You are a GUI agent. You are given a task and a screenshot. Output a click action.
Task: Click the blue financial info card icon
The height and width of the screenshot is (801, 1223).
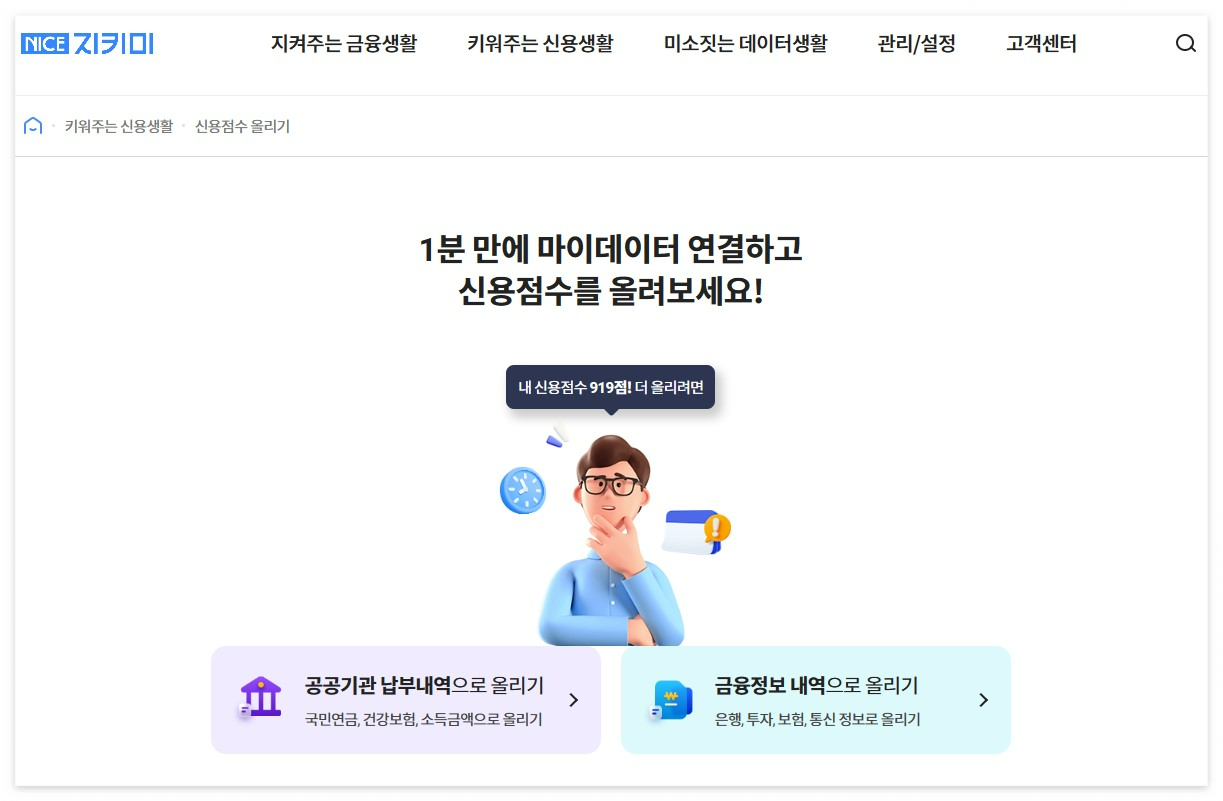click(x=671, y=699)
